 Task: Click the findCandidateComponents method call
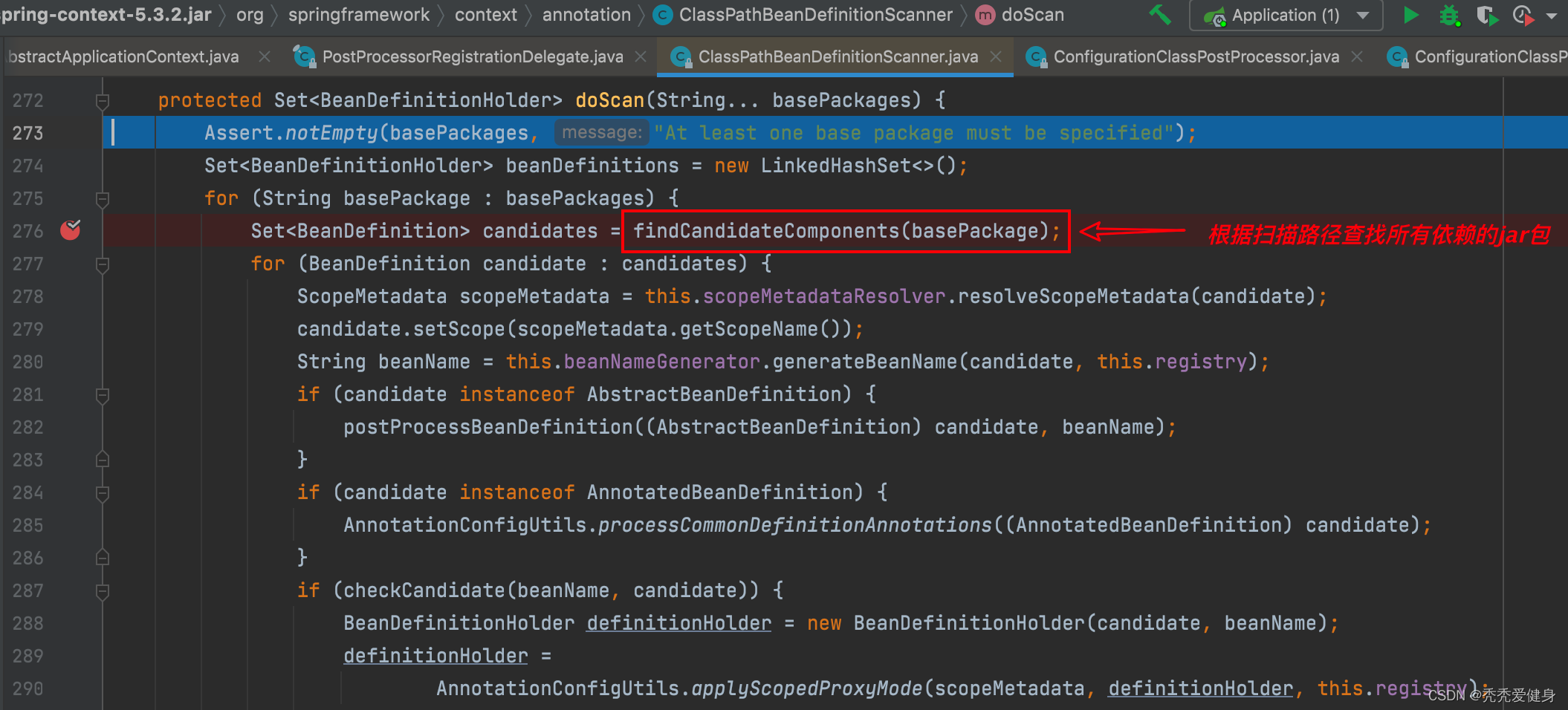765,231
